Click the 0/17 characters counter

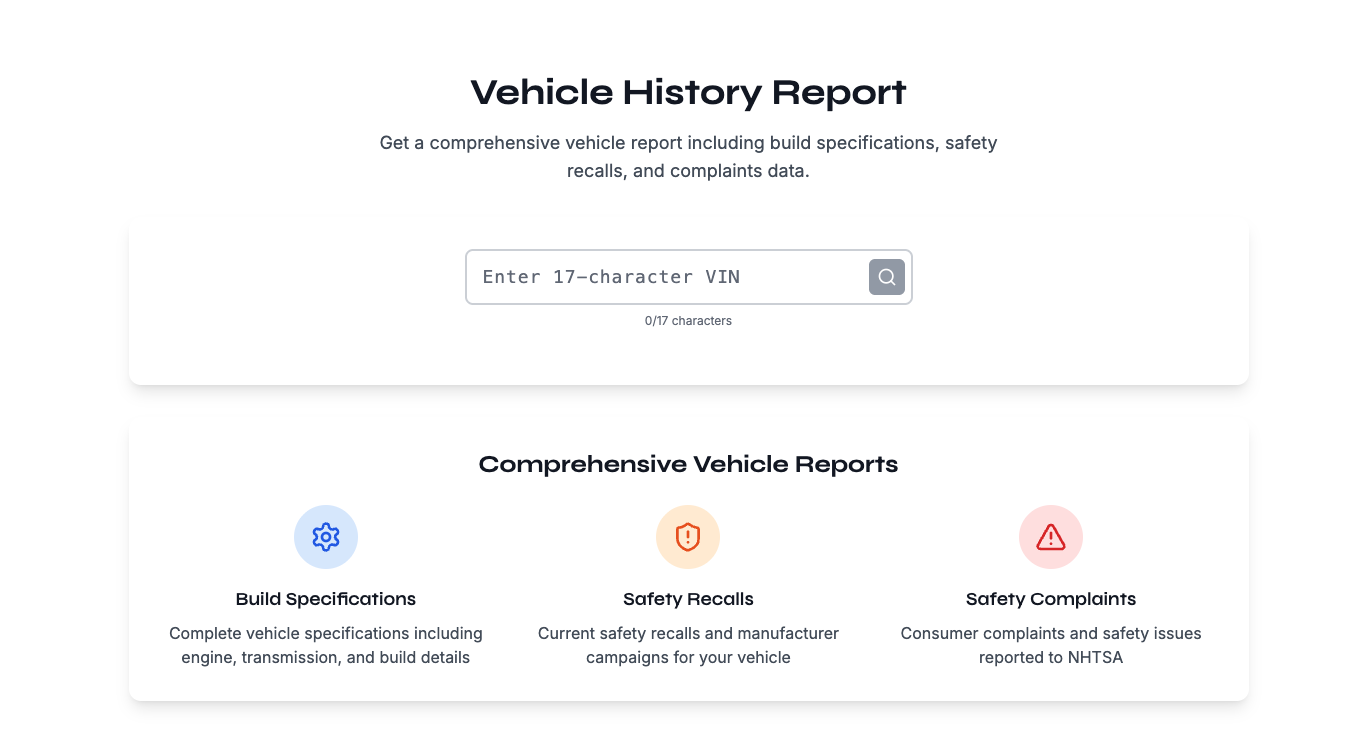tap(688, 321)
